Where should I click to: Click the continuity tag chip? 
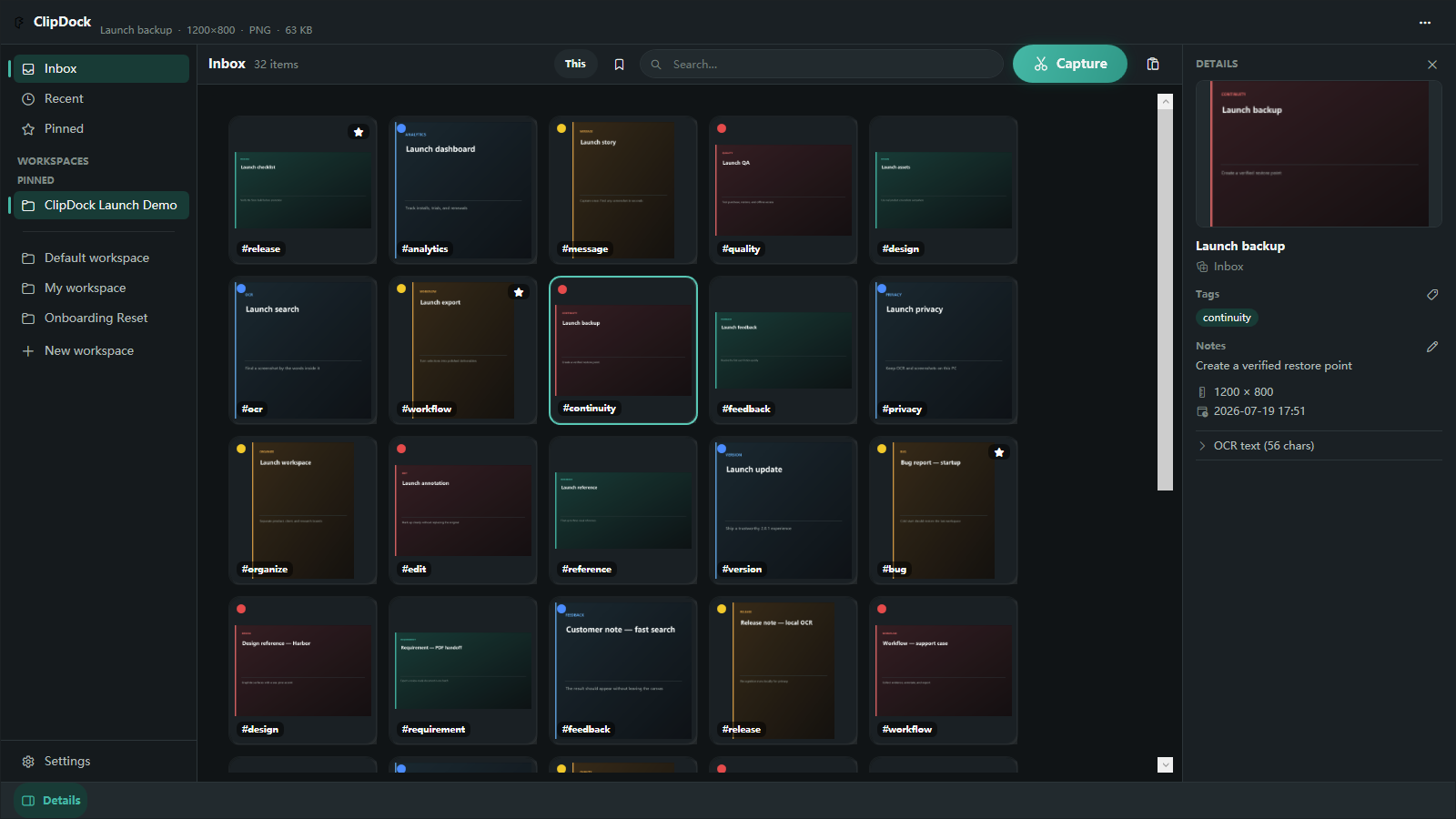1227,318
